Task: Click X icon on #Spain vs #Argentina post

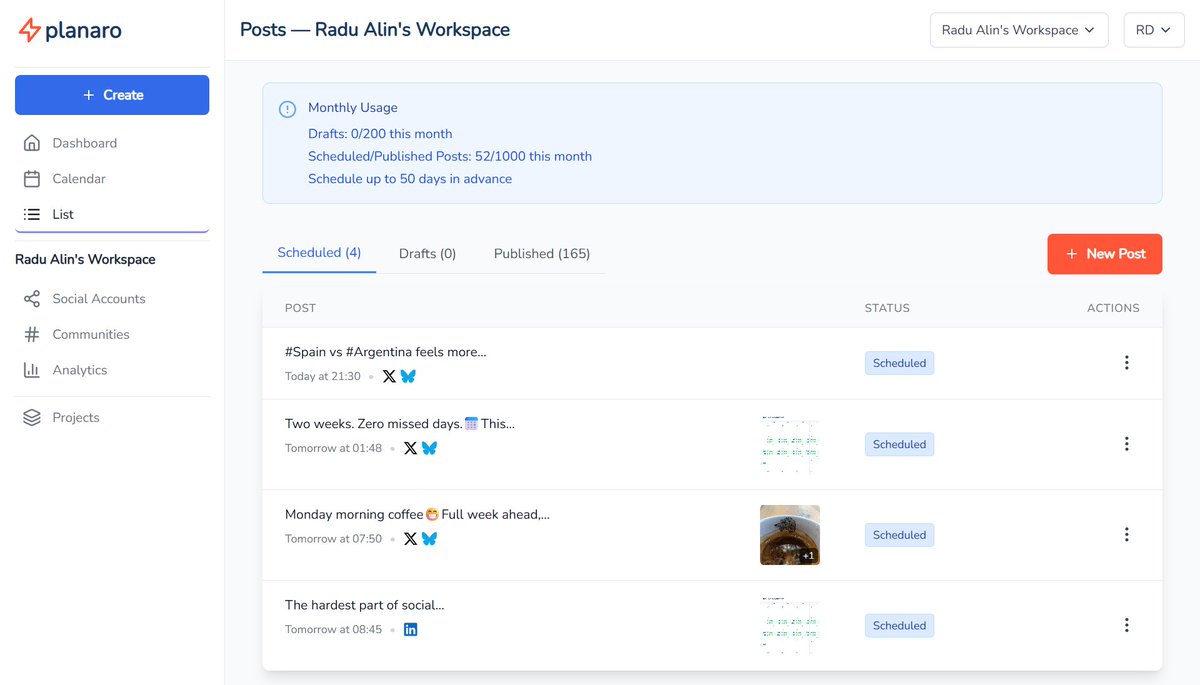Action: click(x=389, y=376)
